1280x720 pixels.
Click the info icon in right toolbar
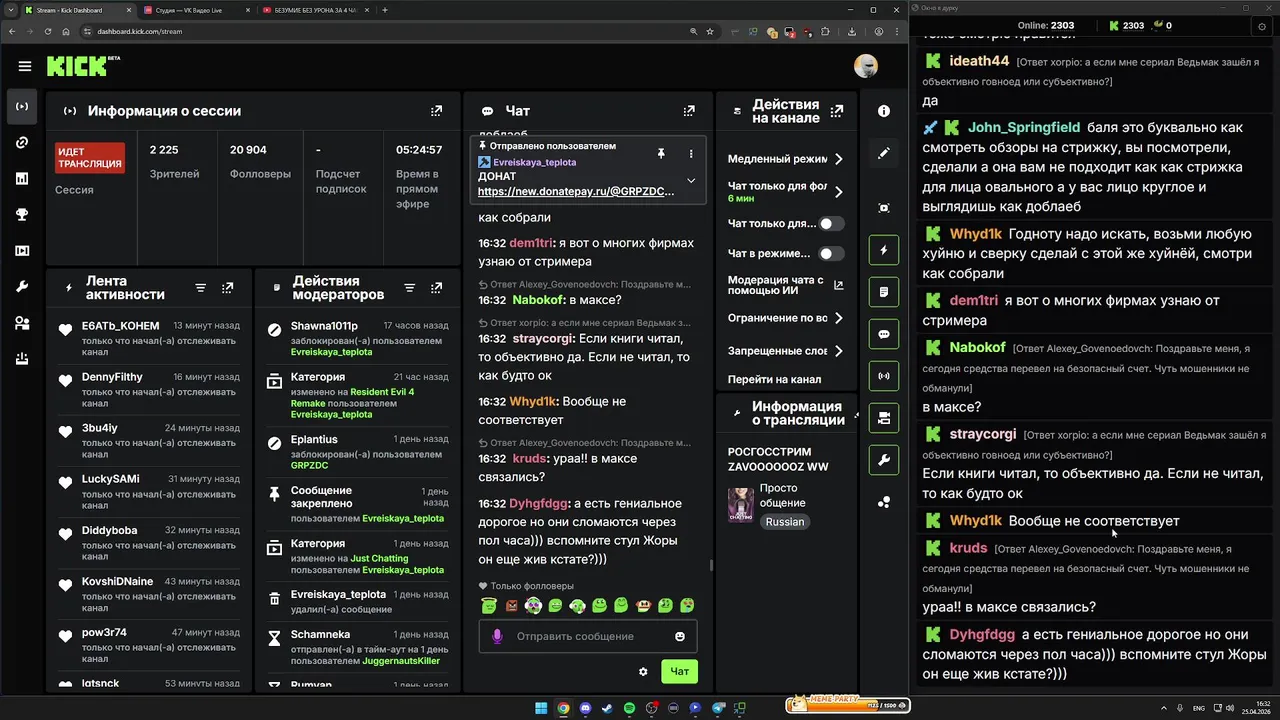pyautogui.click(x=884, y=111)
